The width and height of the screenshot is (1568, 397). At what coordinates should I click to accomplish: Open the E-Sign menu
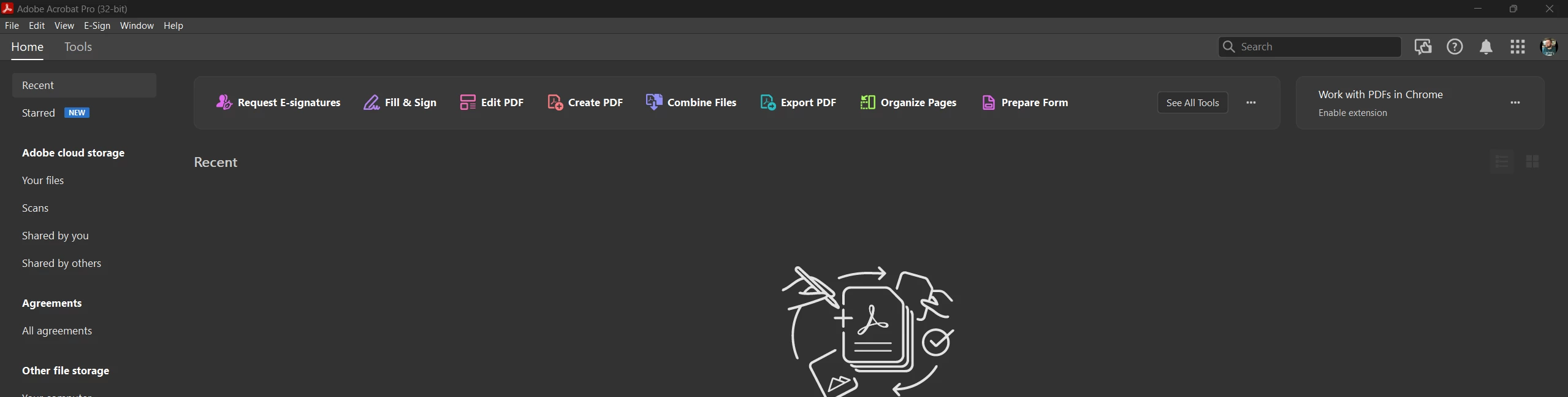point(97,25)
